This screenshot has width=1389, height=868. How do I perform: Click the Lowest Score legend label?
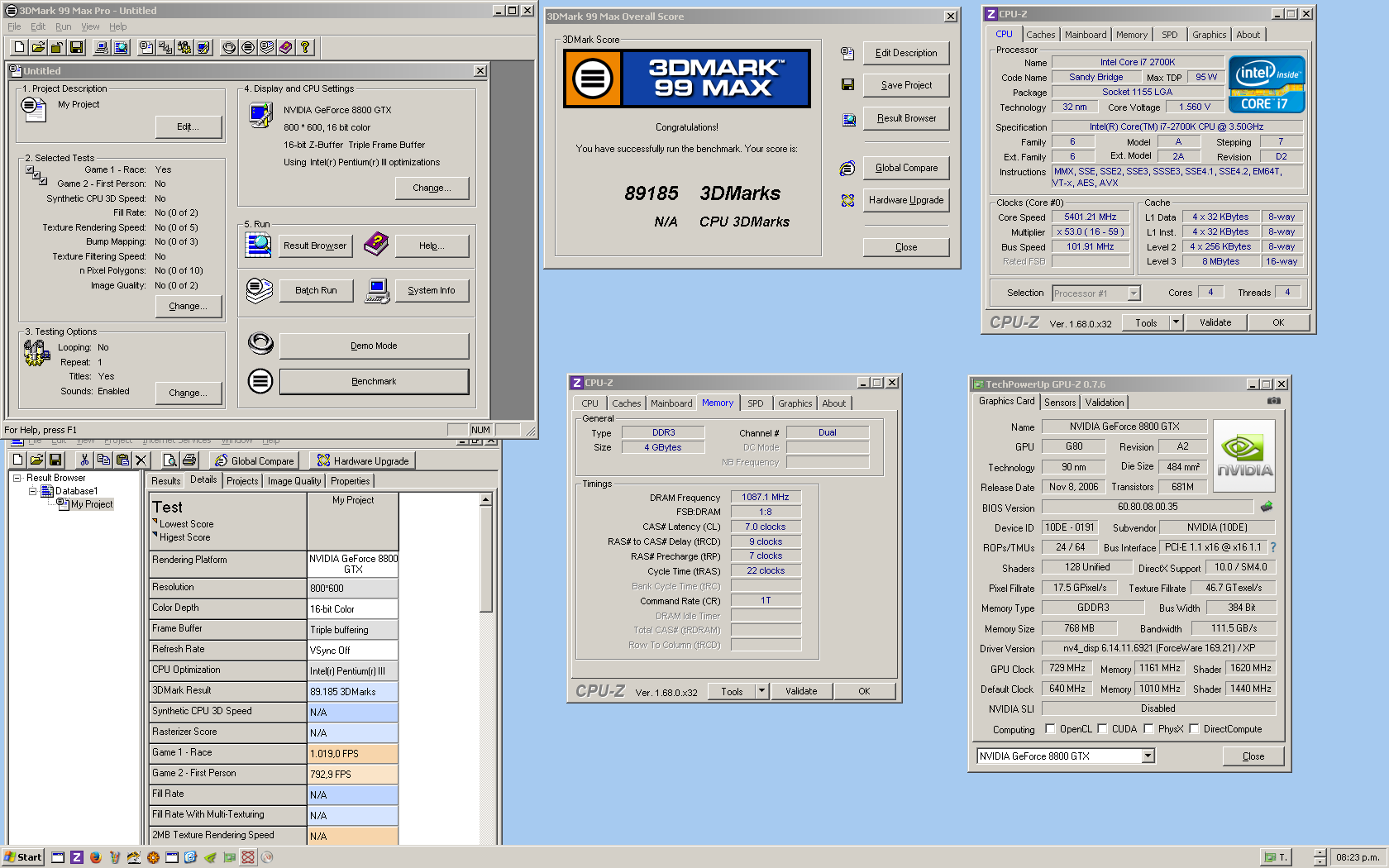click(186, 524)
